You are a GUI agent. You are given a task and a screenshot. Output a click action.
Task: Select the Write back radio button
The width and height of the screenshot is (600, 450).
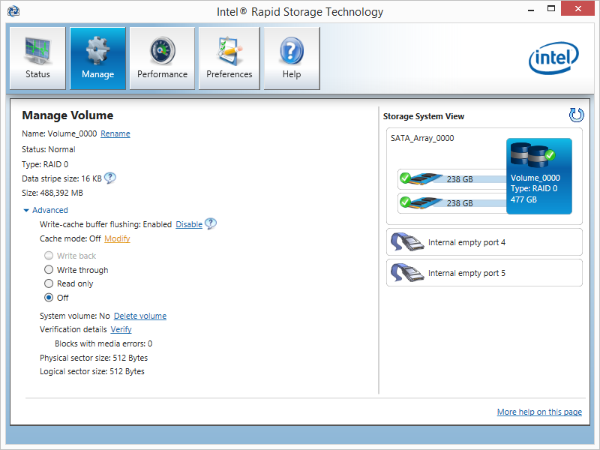tap(49, 256)
